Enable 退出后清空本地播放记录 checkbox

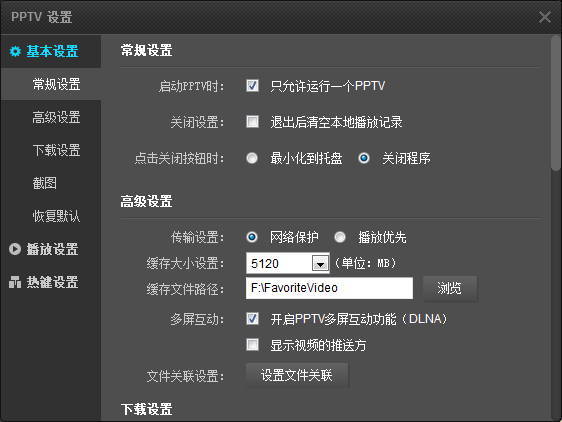pyautogui.click(x=252, y=122)
